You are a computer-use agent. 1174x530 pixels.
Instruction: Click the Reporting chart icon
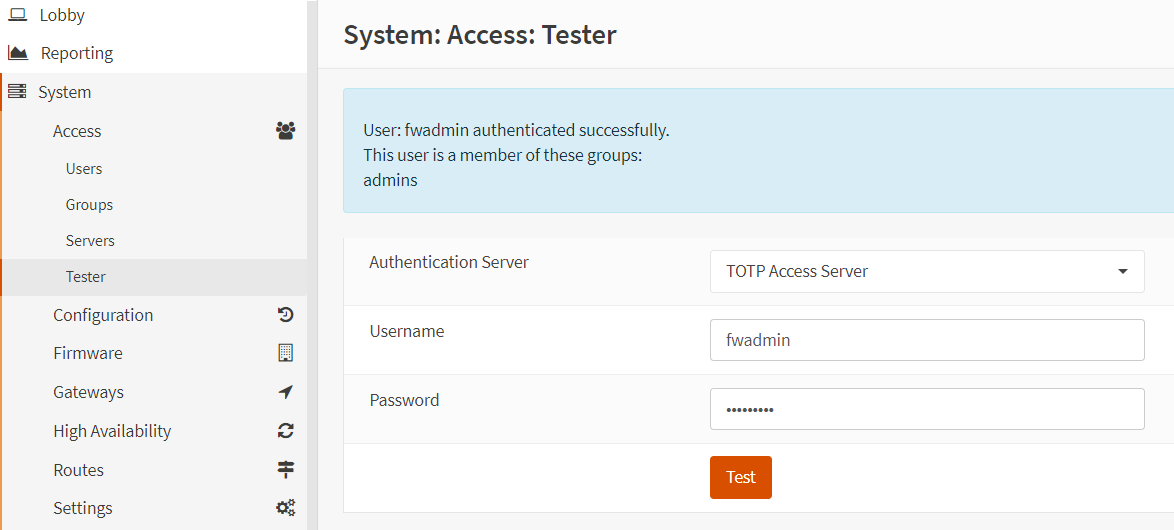point(17,53)
